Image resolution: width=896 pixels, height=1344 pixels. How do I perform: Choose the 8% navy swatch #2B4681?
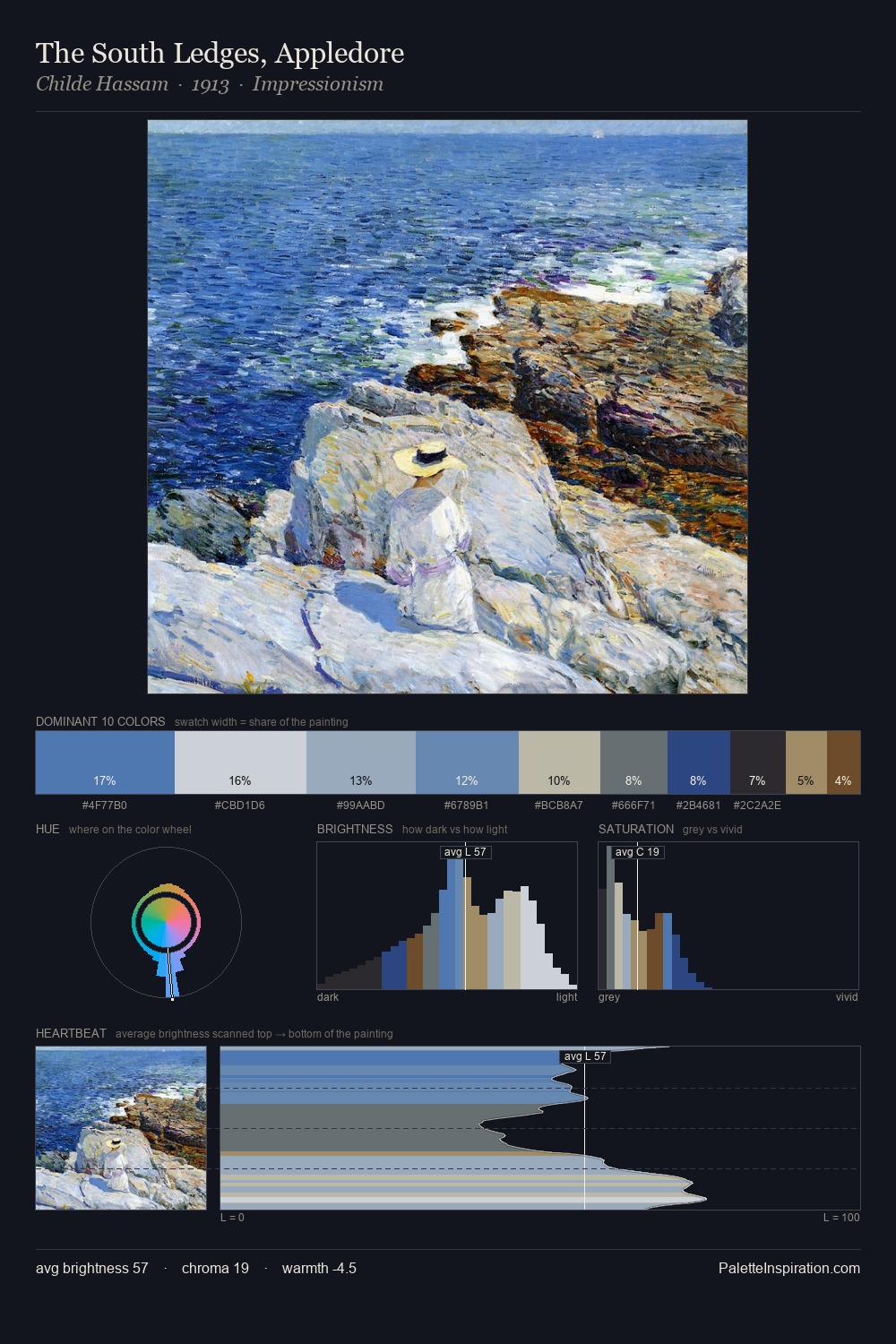[x=699, y=762]
